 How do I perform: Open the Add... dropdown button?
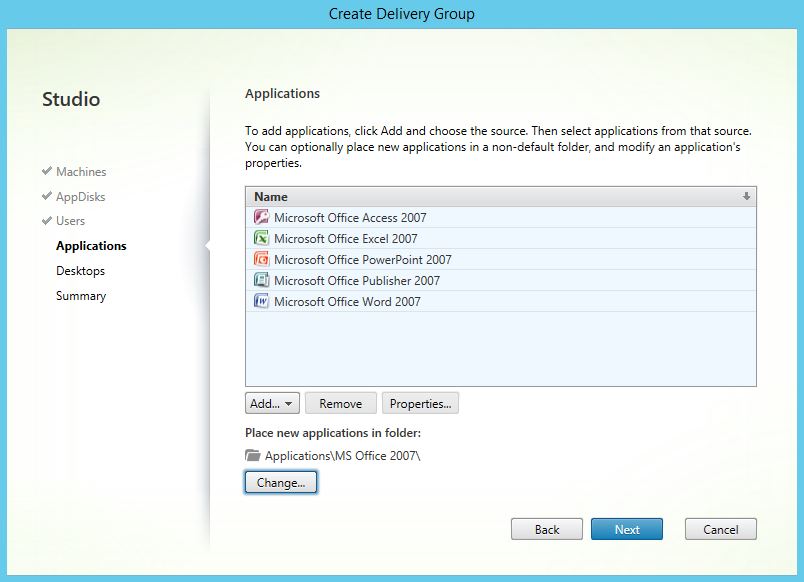tap(272, 404)
